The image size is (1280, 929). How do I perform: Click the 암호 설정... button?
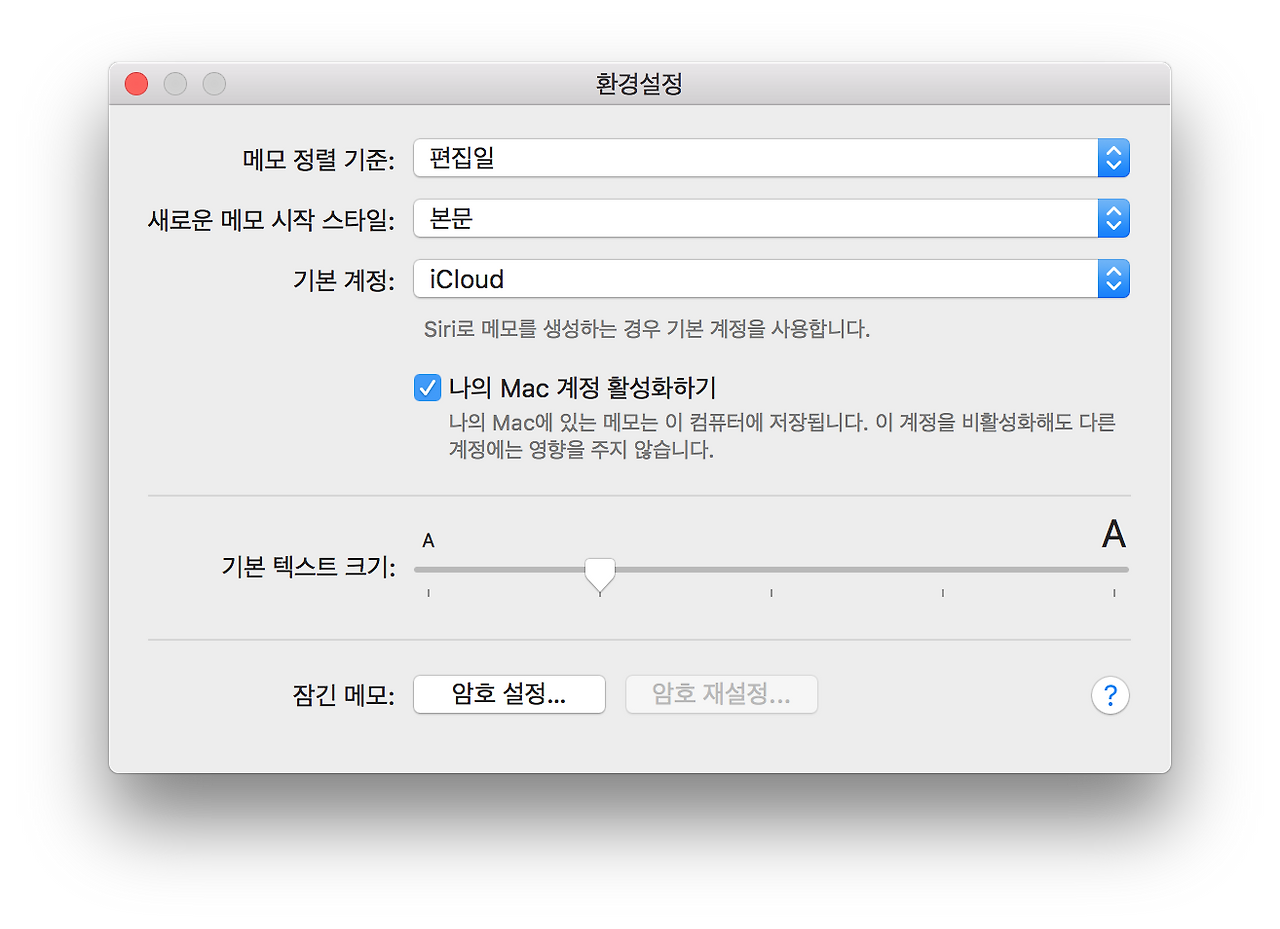coord(509,695)
